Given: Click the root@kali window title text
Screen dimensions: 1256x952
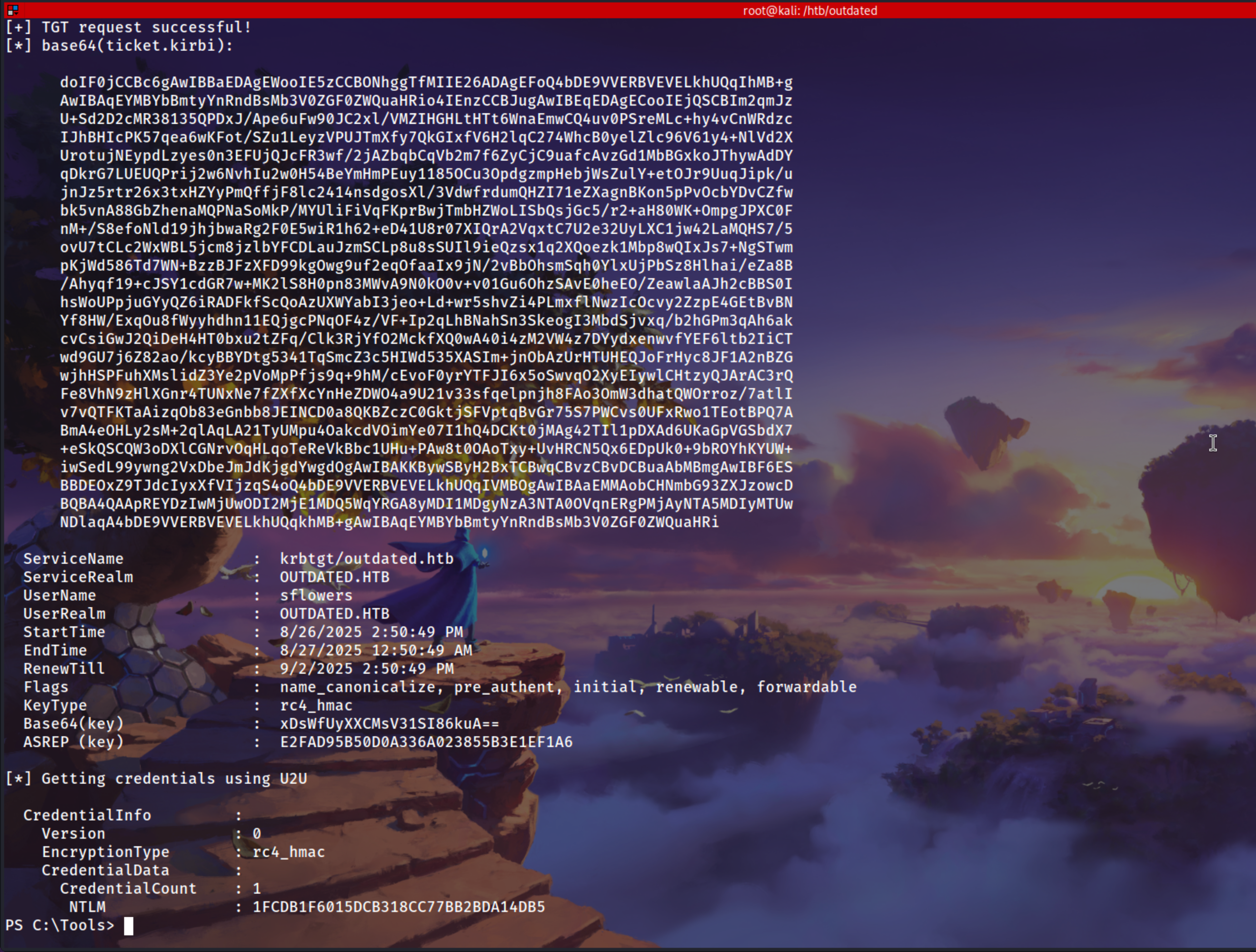Looking at the screenshot, I should pyautogui.click(x=810, y=11).
